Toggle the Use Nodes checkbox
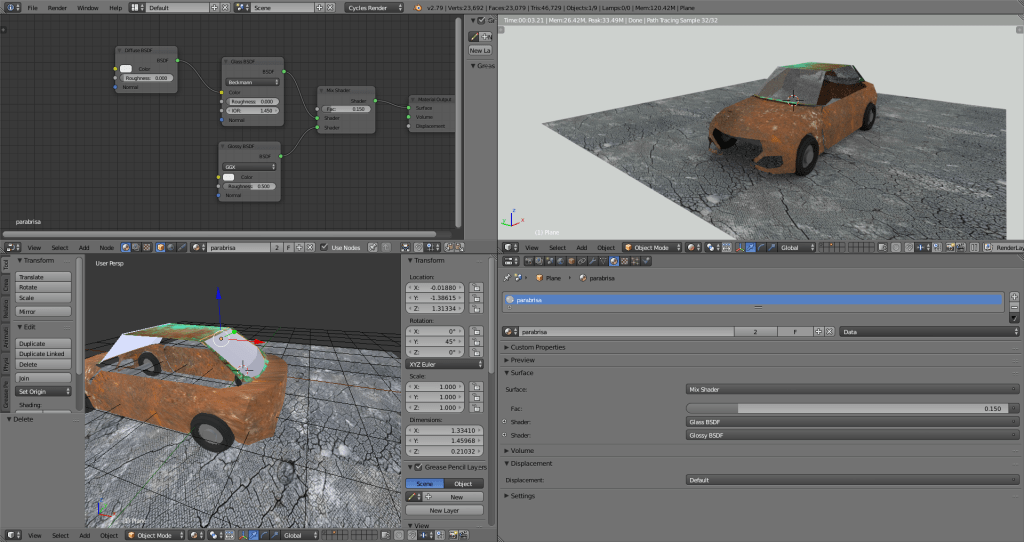Viewport: 1024px width, 542px height. coord(324,247)
